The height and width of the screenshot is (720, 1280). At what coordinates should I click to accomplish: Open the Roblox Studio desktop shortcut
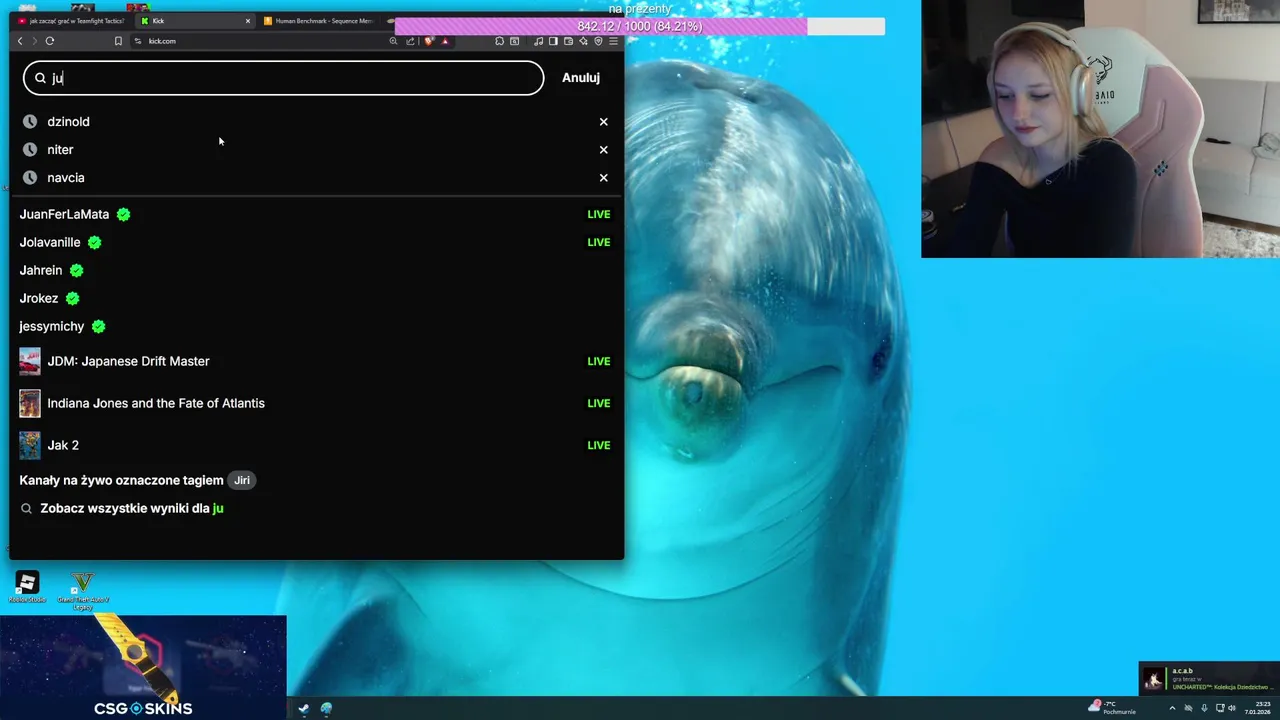27,587
